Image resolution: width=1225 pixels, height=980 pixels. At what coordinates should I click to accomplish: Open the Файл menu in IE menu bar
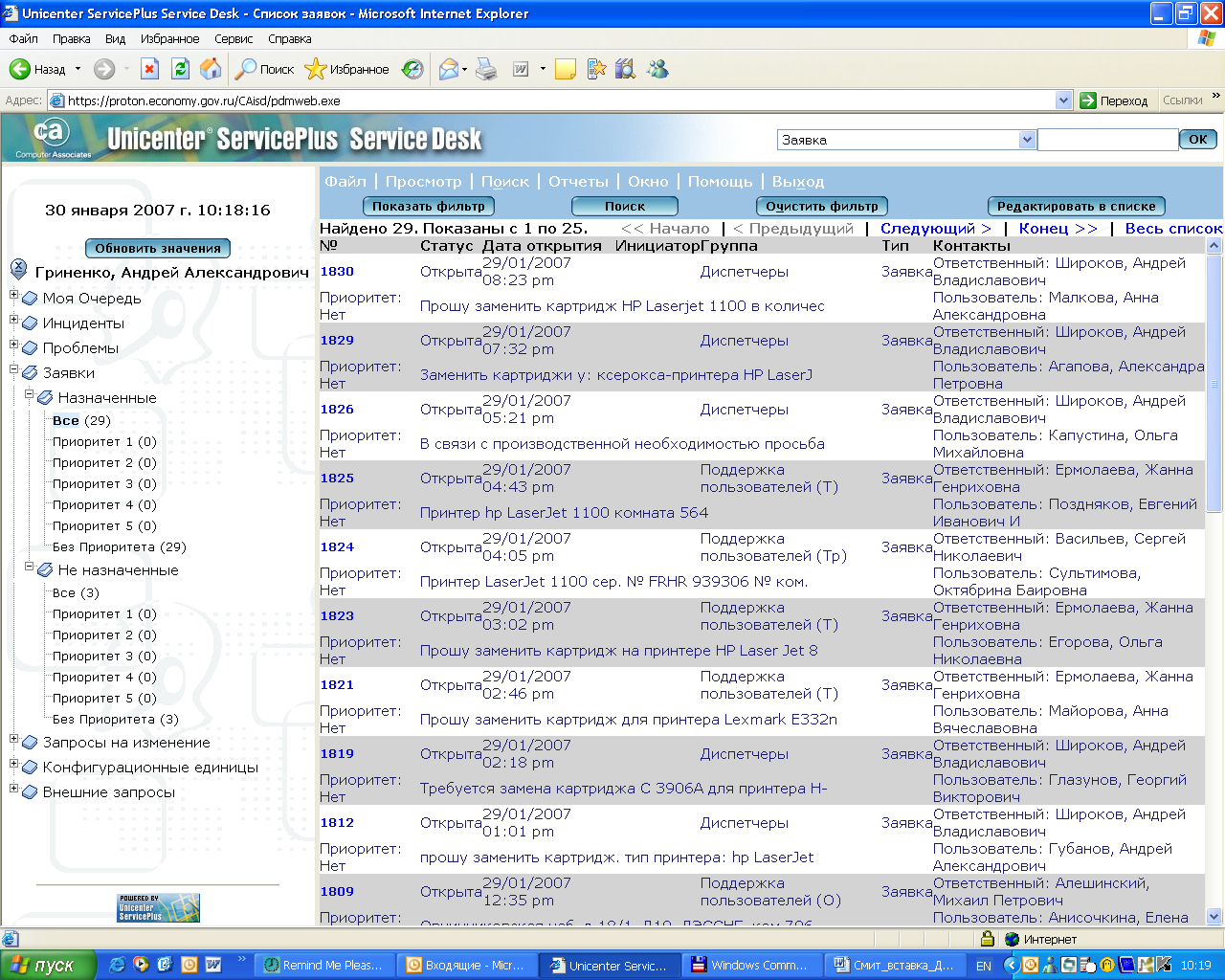pos(23,38)
